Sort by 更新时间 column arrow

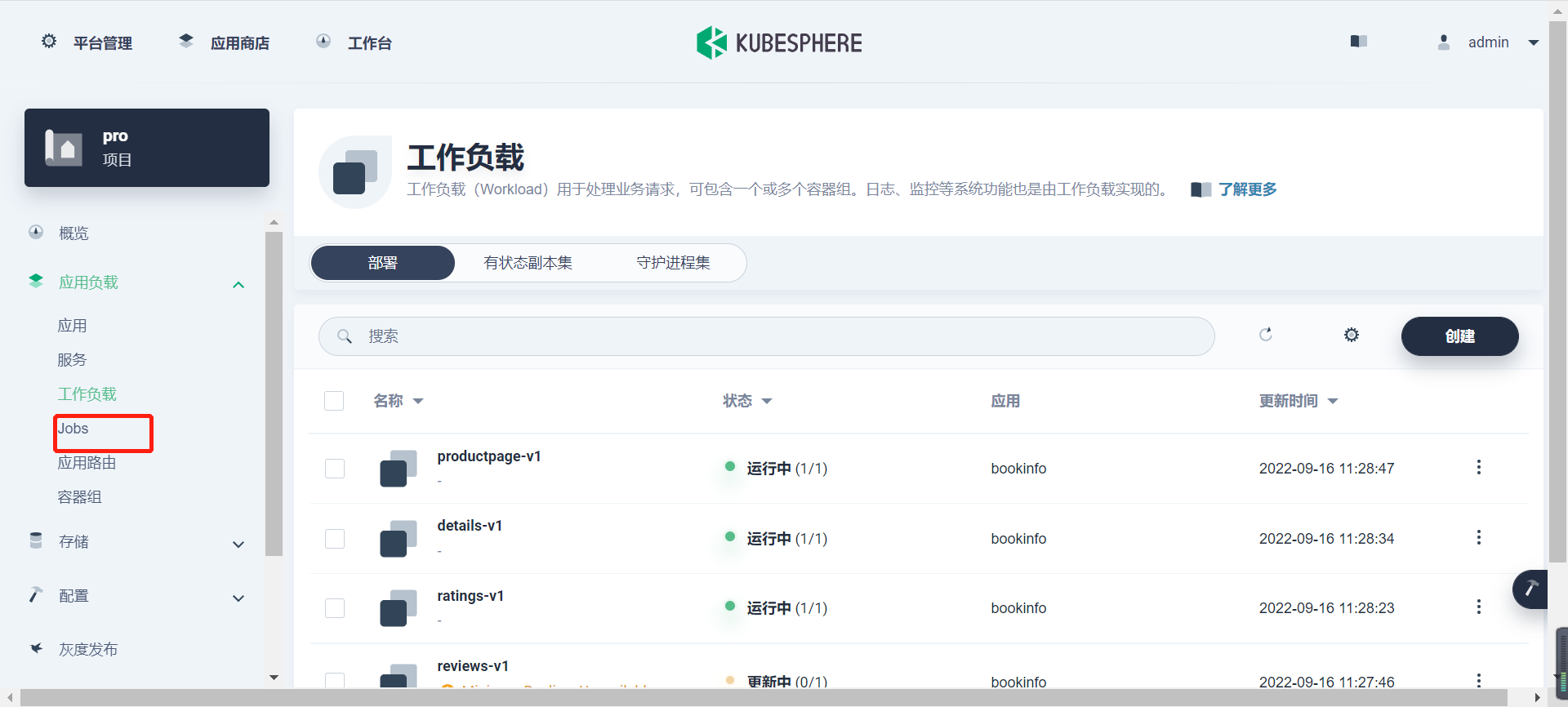pos(1333,401)
